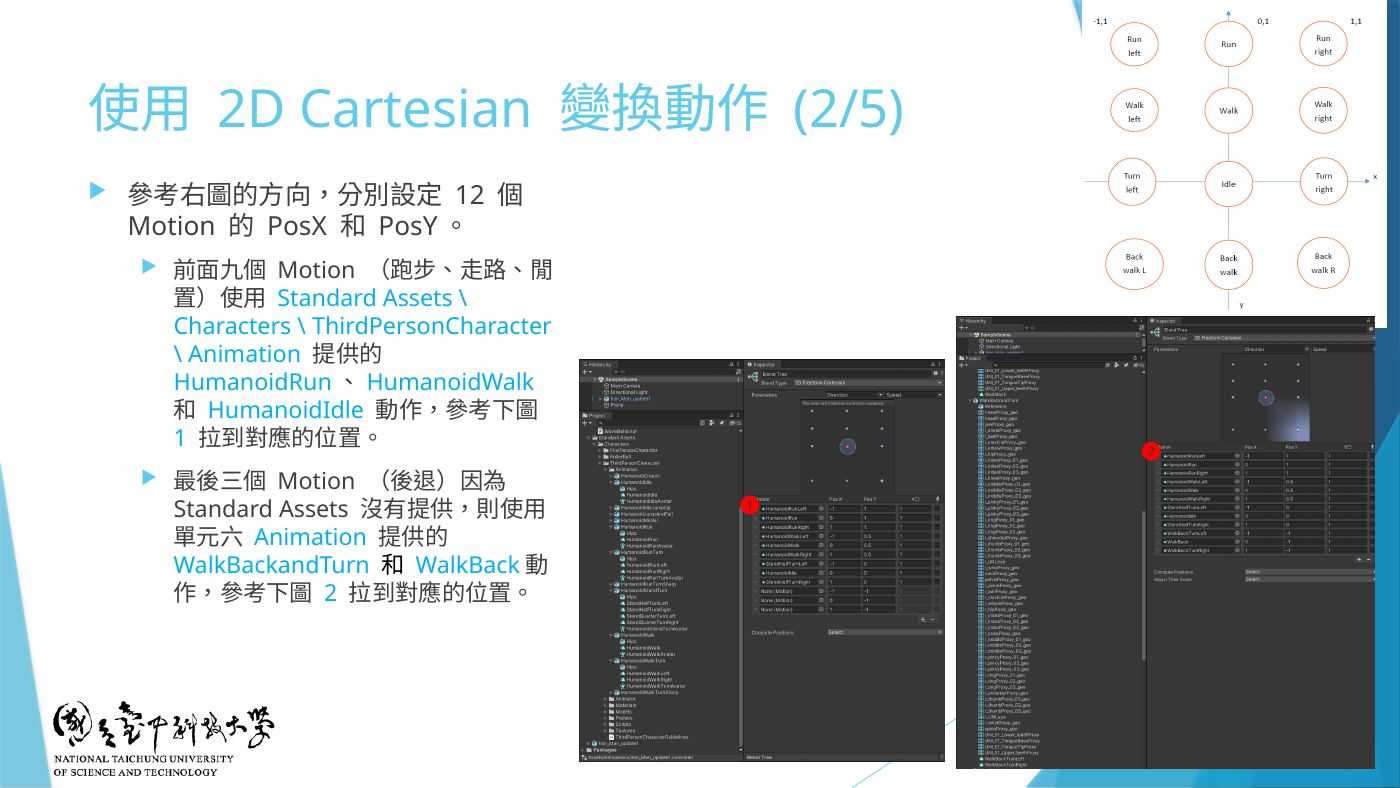Click Blend Tree icon in left Inspector header
The image size is (1400, 788).
coord(753,376)
